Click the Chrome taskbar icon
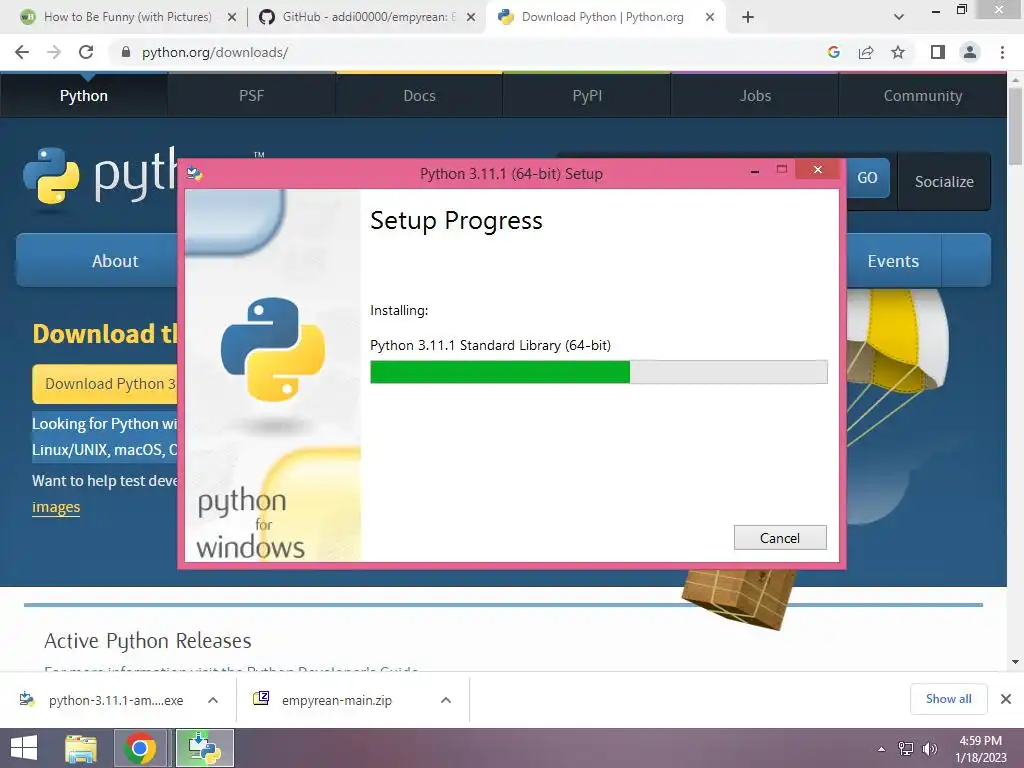The width and height of the screenshot is (1024, 768). click(140, 748)
